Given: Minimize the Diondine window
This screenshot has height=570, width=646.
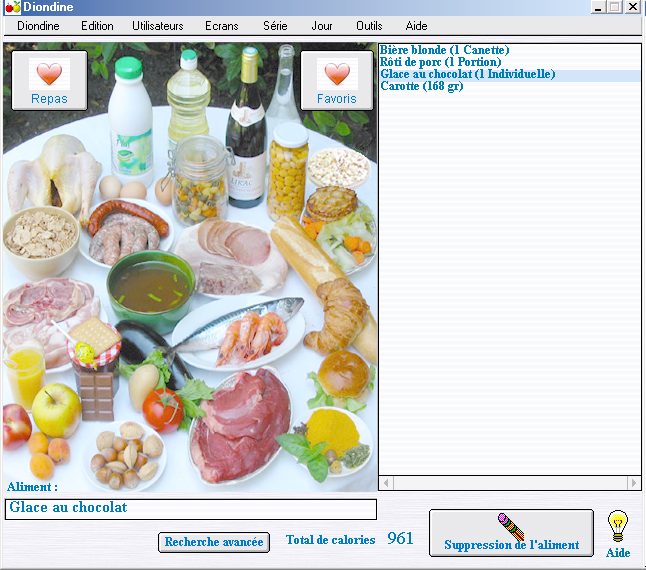Looking at the screenshot, I should pyautogui.click(x=598, y=7).
